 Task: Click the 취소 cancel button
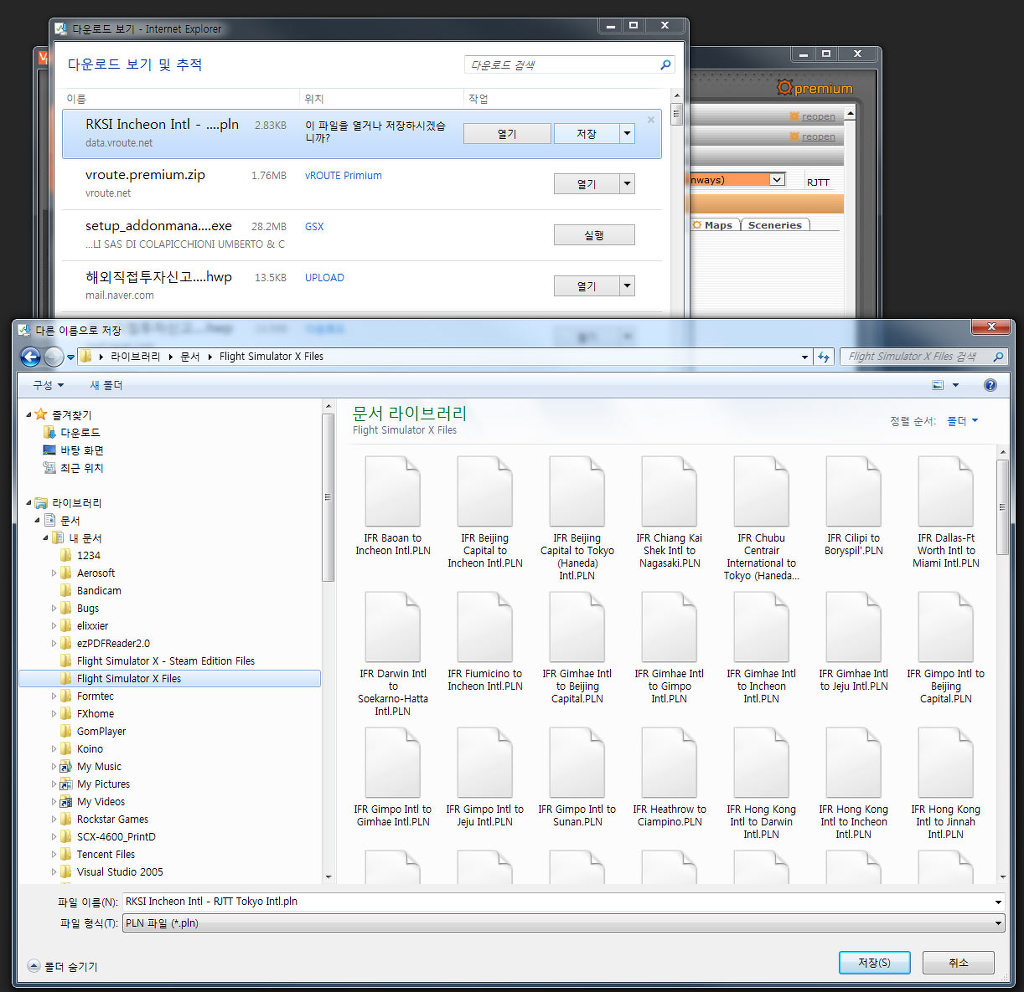pyautogui.click(x=958, y=963)
